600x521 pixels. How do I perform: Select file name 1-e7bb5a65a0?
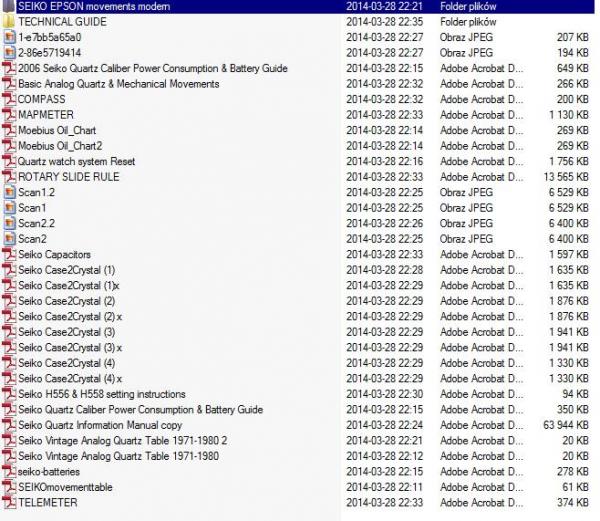50,37
